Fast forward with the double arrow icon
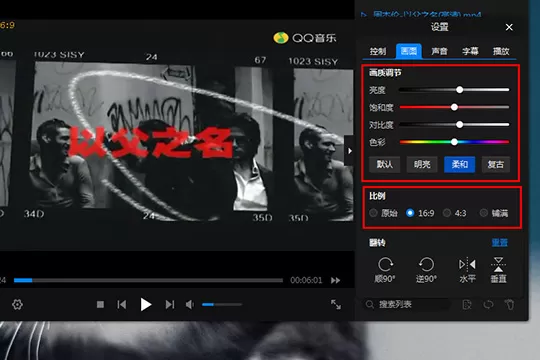The width and height of the screenshot is (540, 360). point(335,280)
